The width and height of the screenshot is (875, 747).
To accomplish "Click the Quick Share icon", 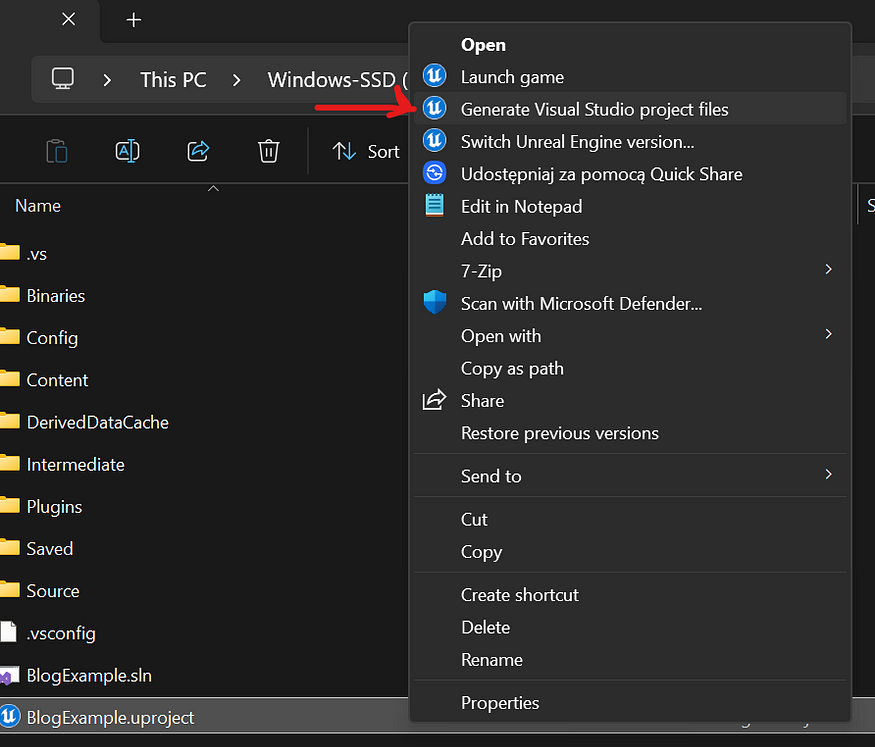I will pos(434,174).
